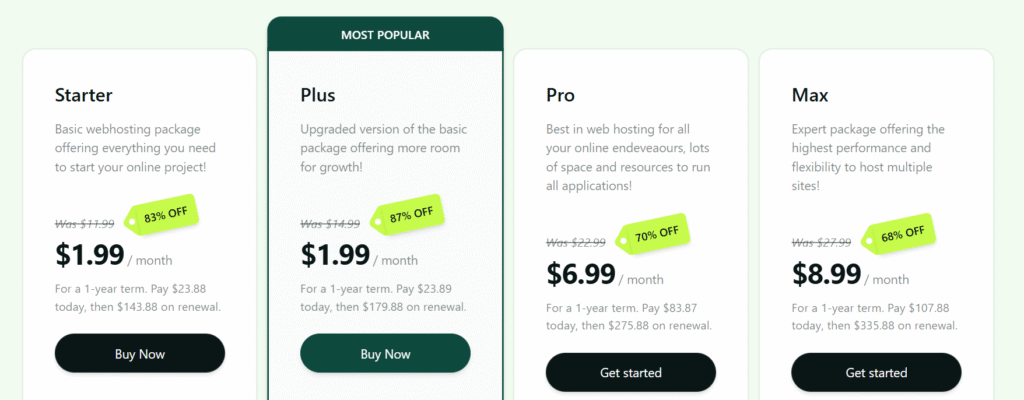Click the crossed-out Was $11.99 price
1024x400 pixels.
[85, 224]
